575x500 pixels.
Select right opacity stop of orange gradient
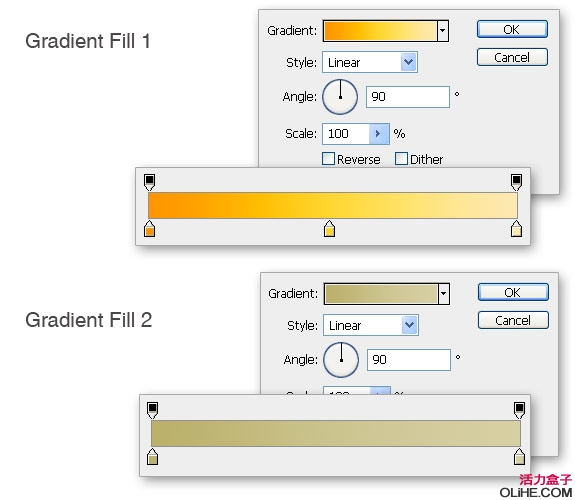[516, 182]
